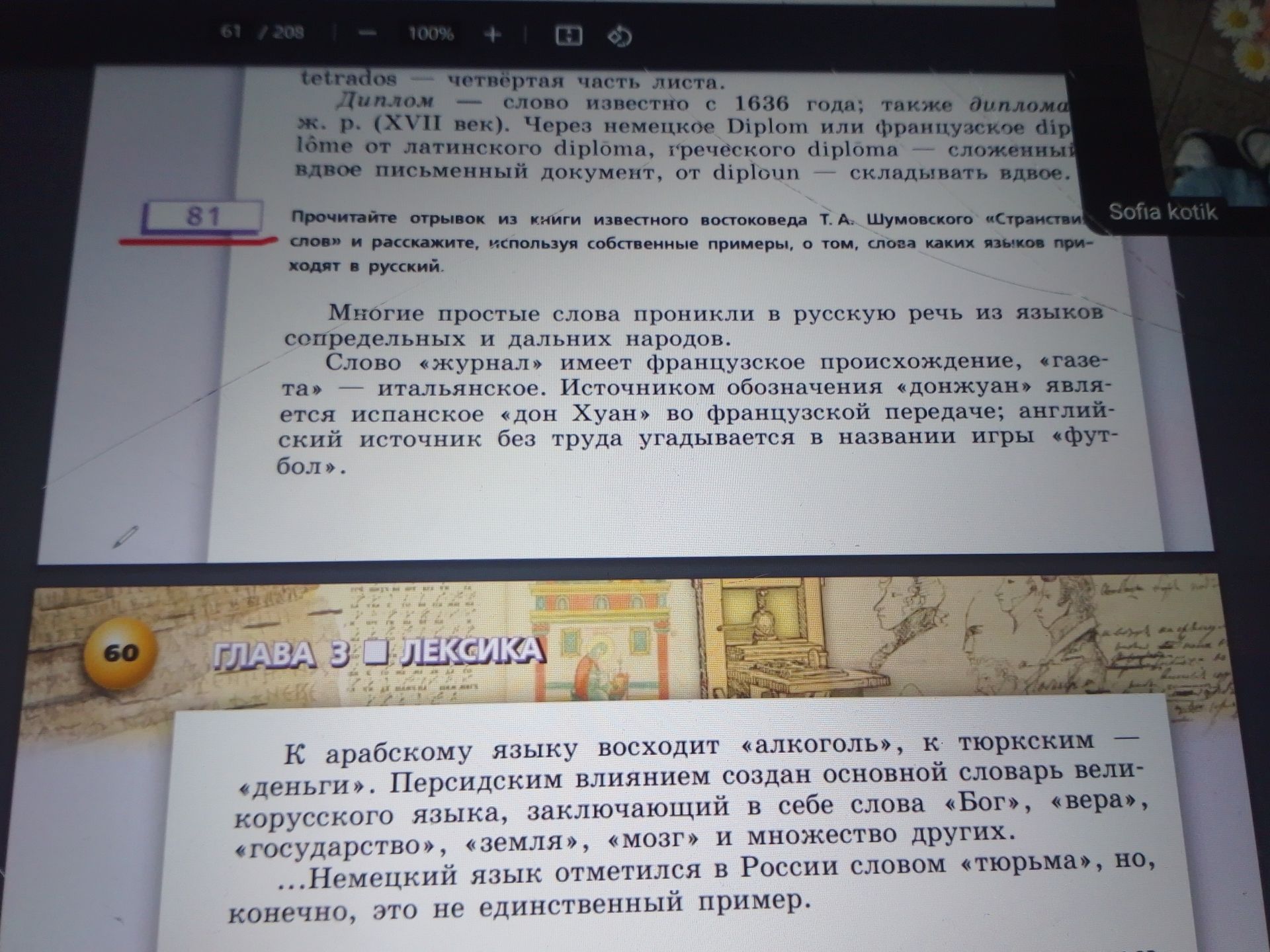Screen dimensions: 1270x952
Task: Click the word «донжуан» in the text
Action: pos(965,387)
